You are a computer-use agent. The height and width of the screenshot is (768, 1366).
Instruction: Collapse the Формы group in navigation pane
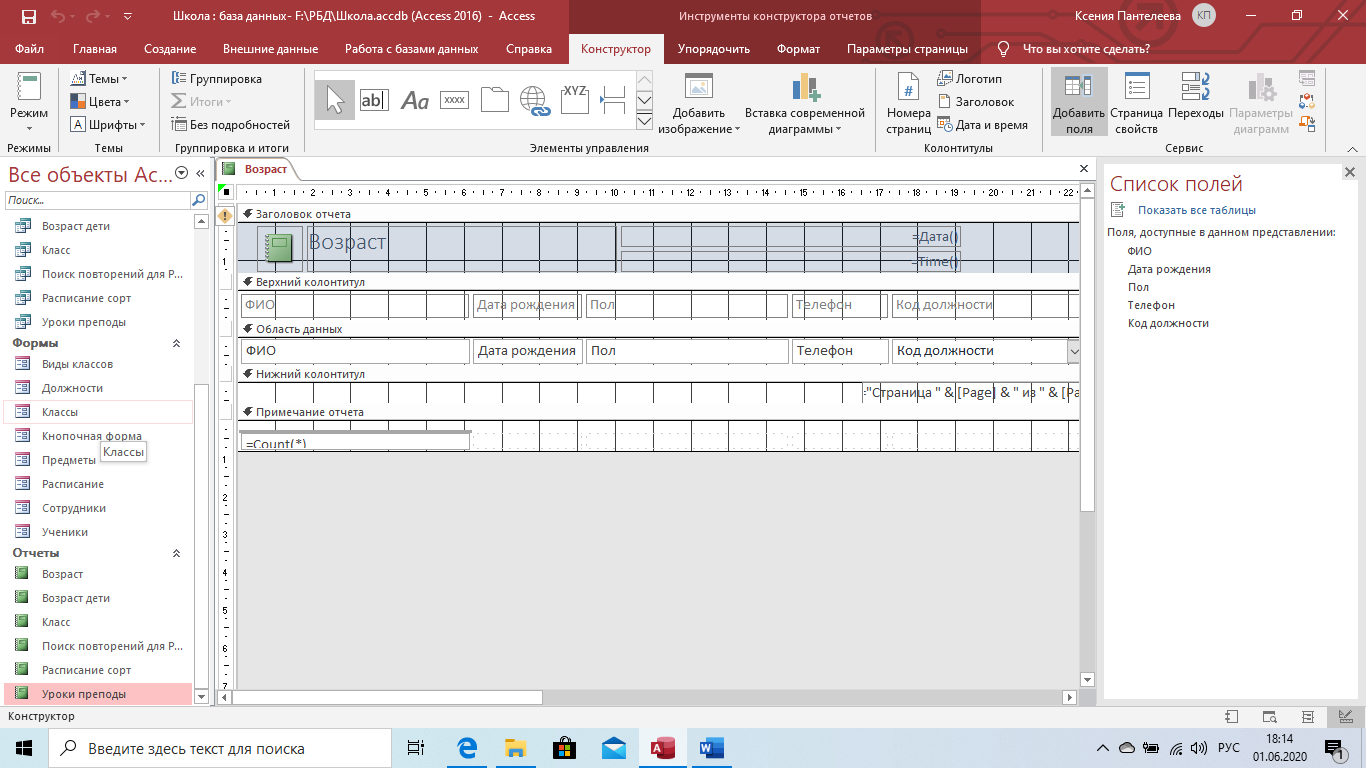[177, 343]
